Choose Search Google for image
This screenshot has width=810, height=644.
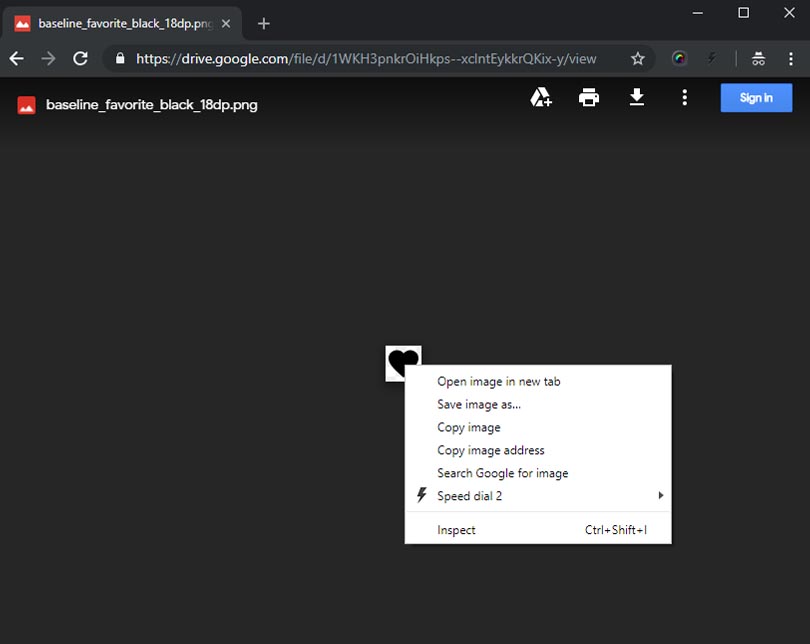(x=538, y=473)
